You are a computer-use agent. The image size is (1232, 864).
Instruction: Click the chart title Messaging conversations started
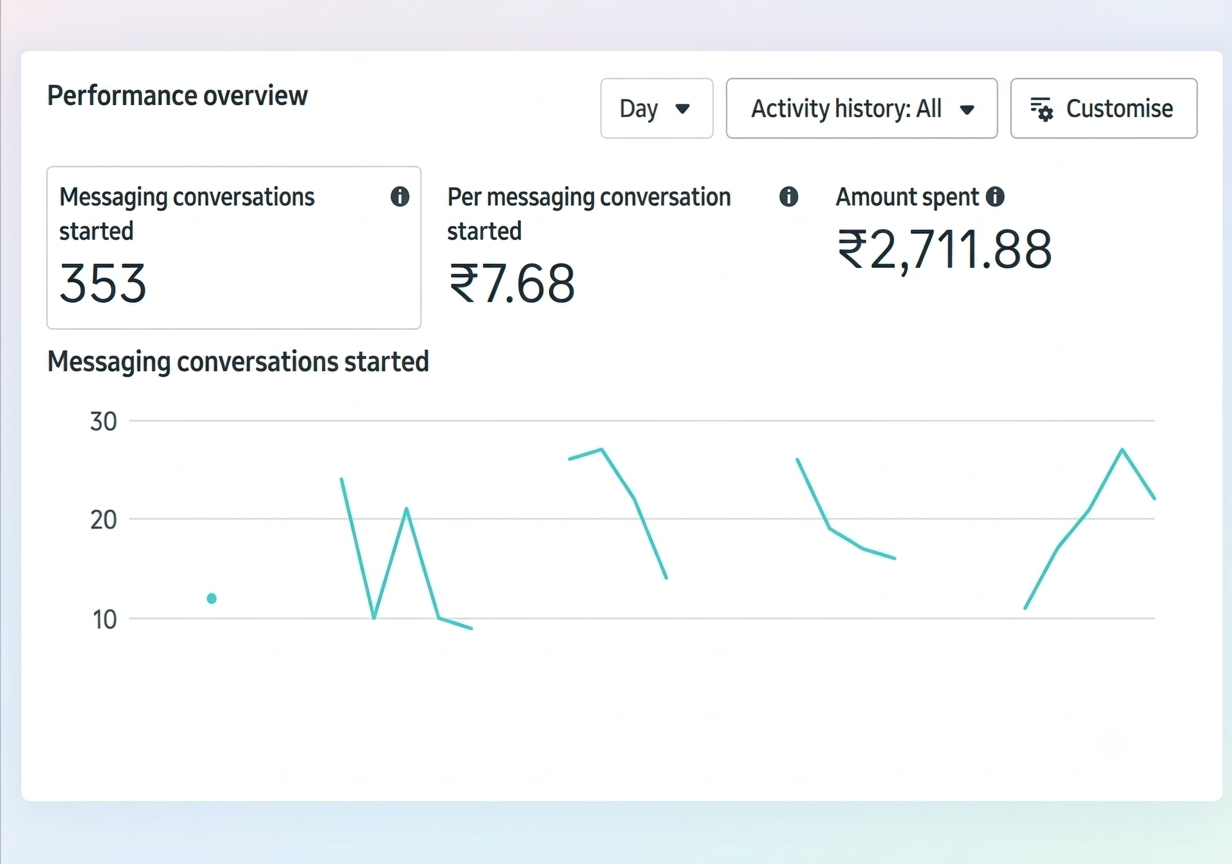238,361
